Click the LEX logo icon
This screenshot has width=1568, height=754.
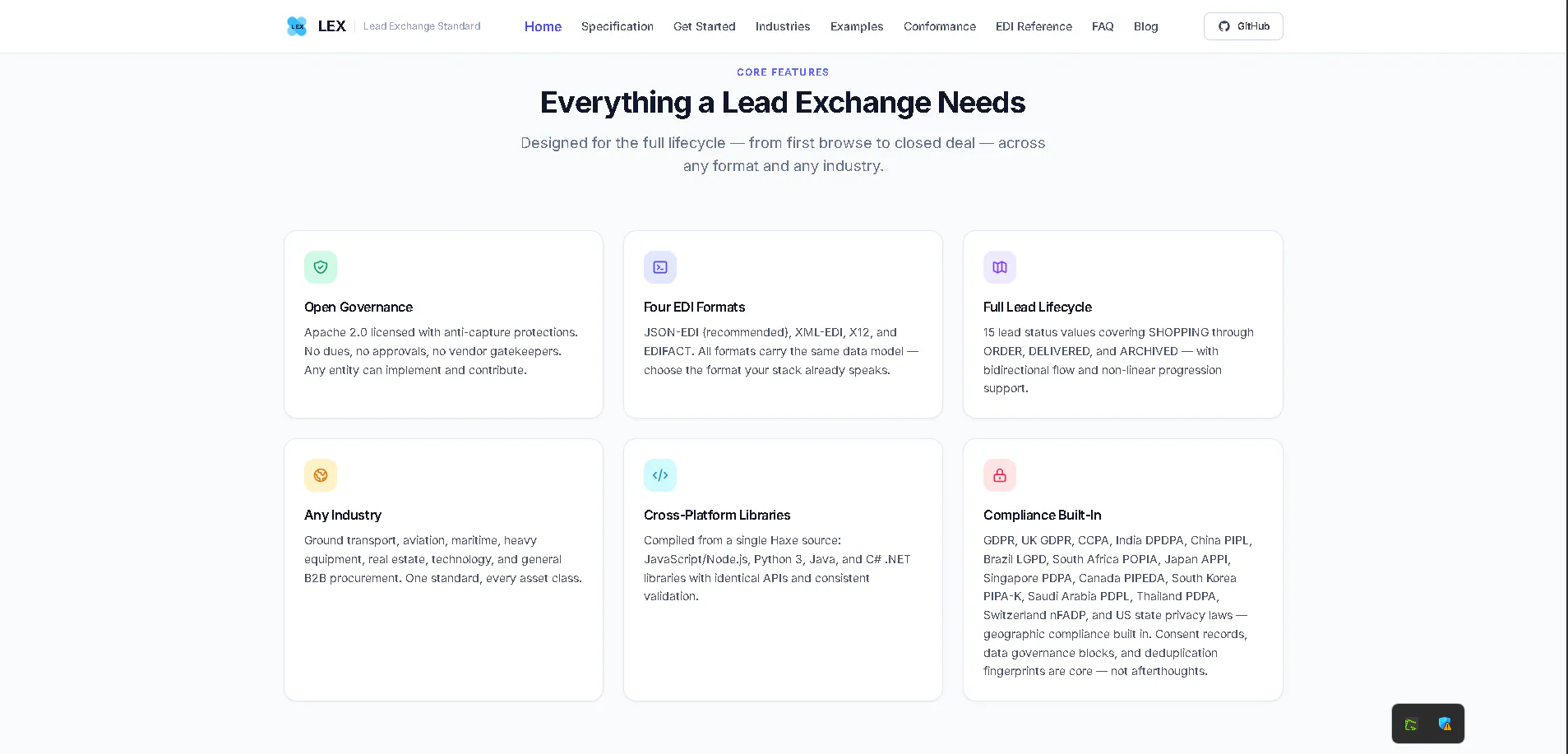point(297,26)
